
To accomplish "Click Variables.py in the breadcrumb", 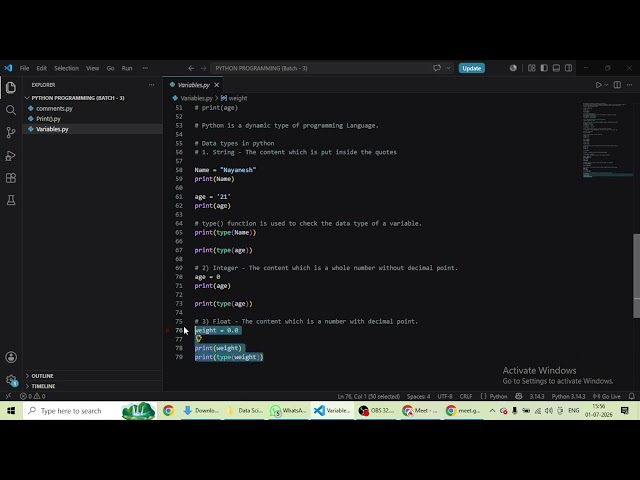I will pyautogui.click(x=196, y=98).
